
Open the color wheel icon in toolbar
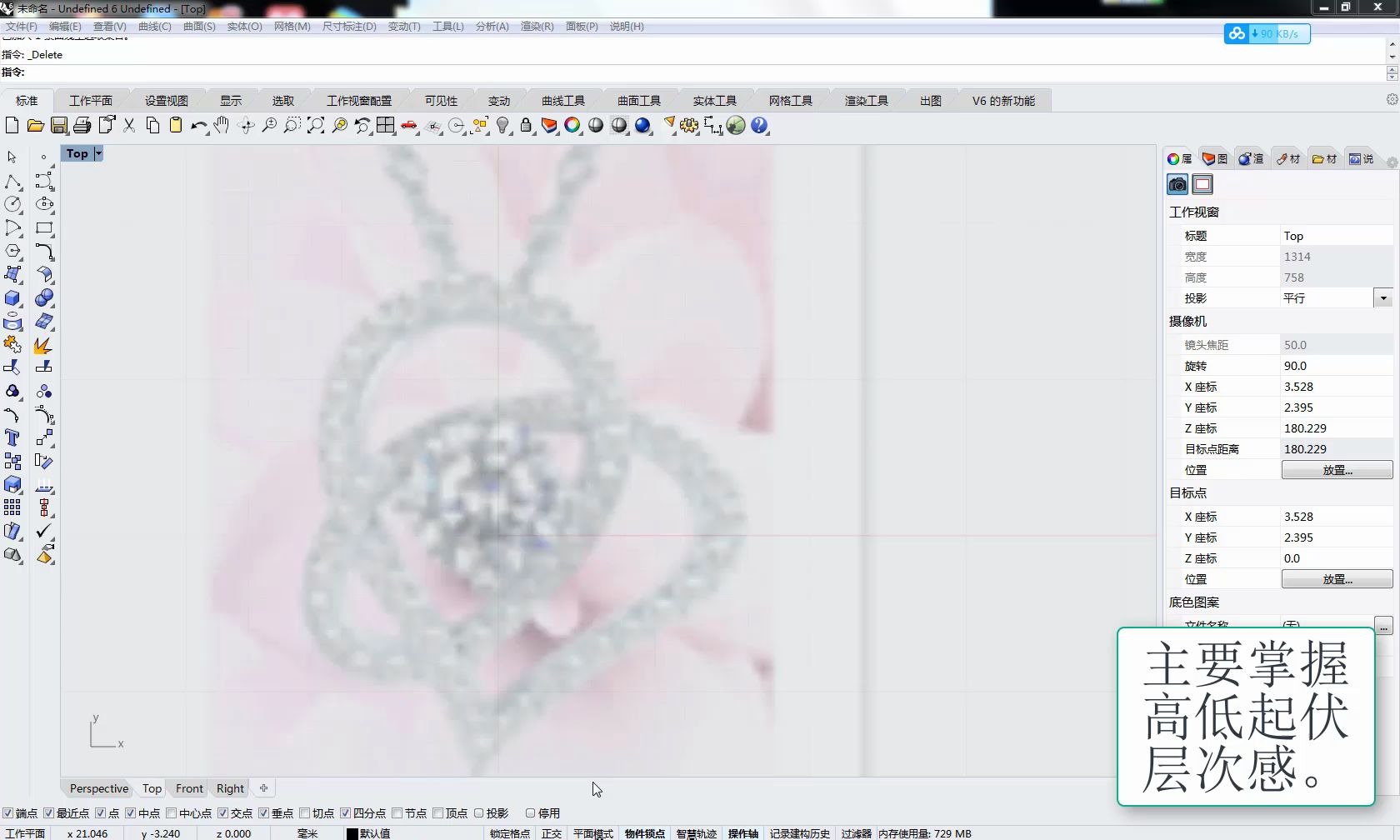(x=572, y=126)
